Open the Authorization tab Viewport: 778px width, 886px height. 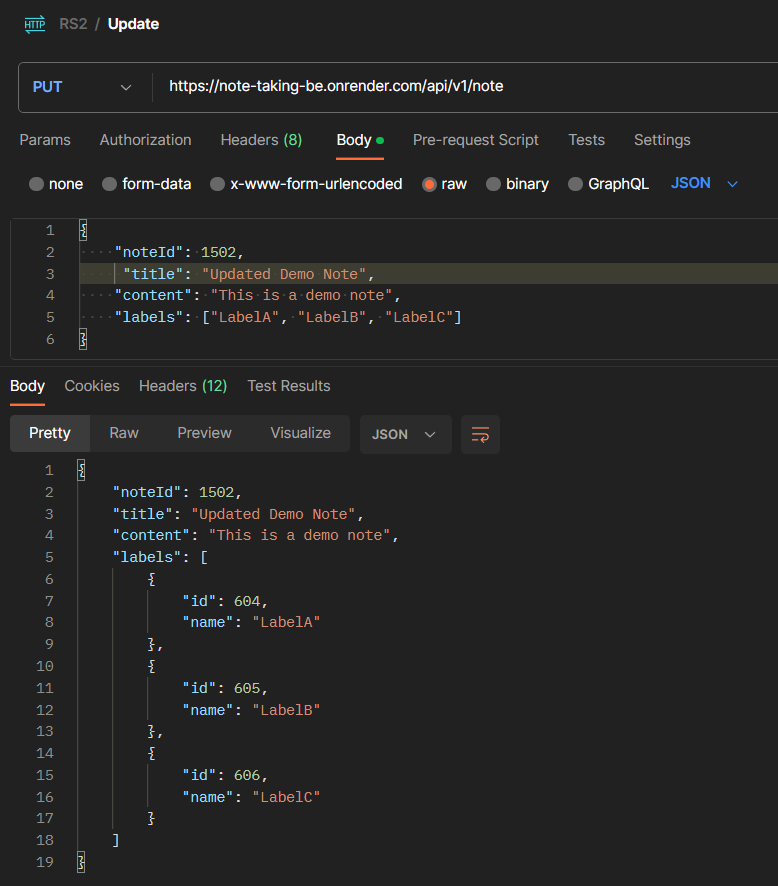[x=145, y=140]
